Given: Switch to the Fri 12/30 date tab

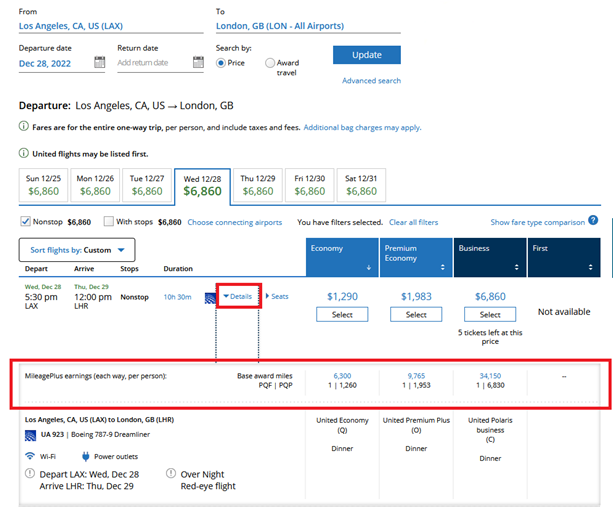Looking at the screenshot, I should tap(310, 185).
